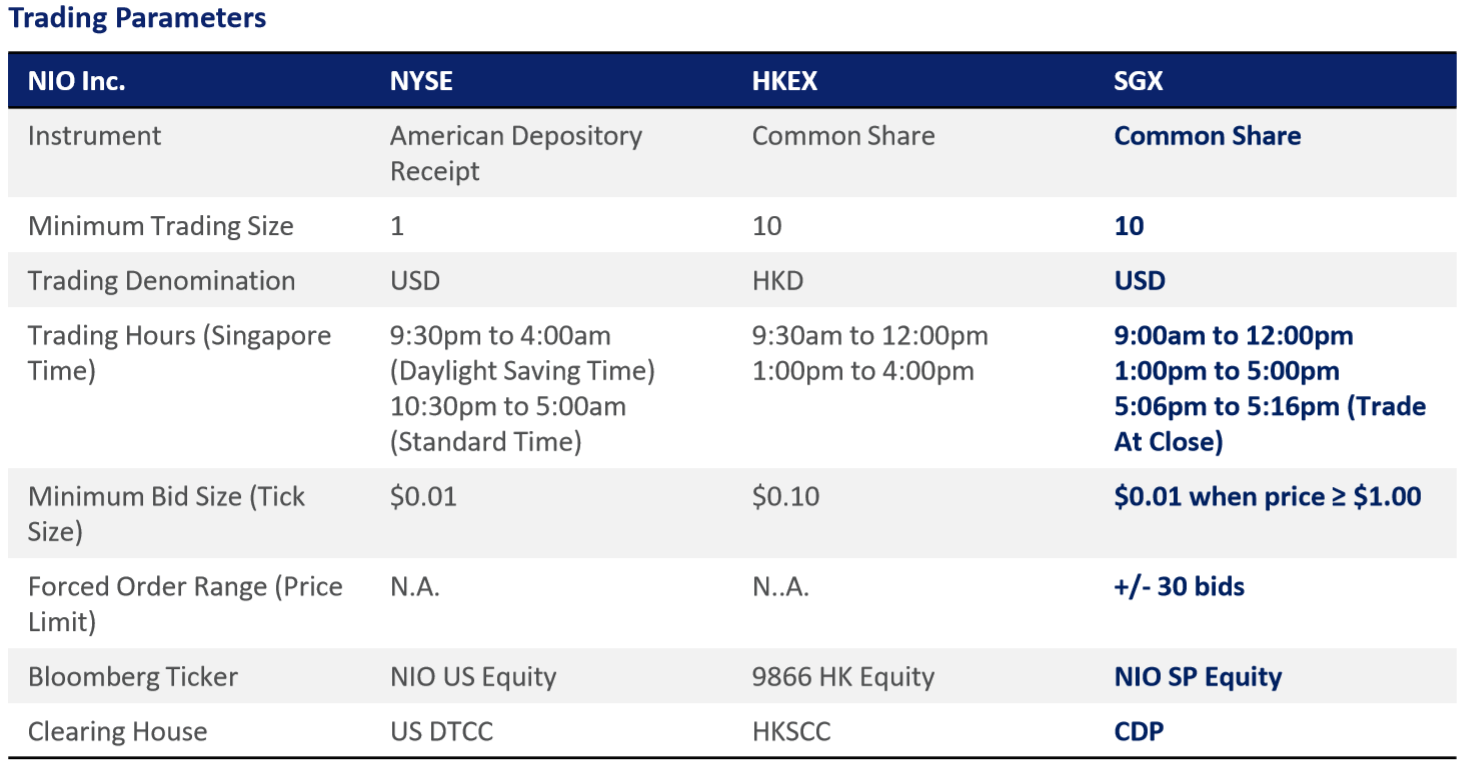Click the NYSE column header
The image size is (1466, 764).
421,81
